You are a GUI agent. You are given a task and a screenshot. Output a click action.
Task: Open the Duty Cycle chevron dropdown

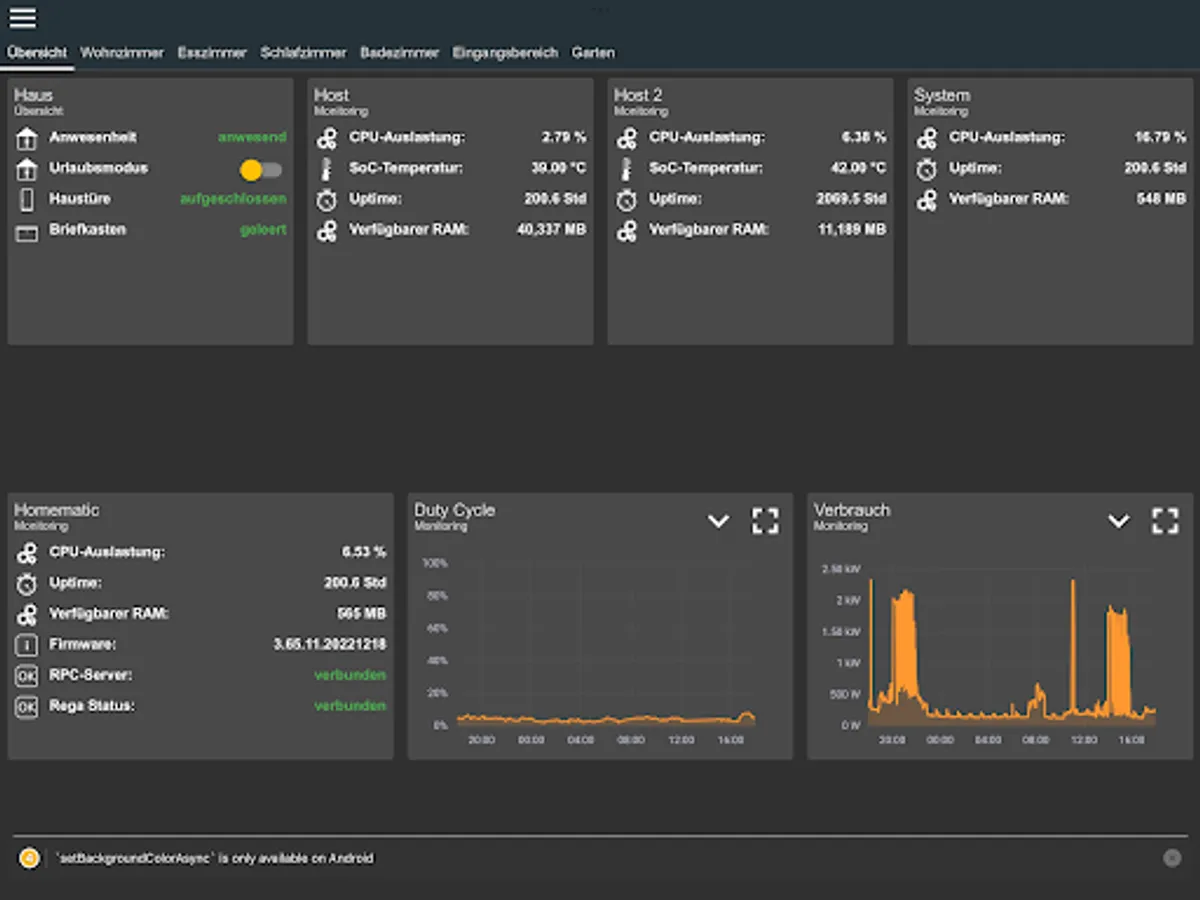coord(718,521)
